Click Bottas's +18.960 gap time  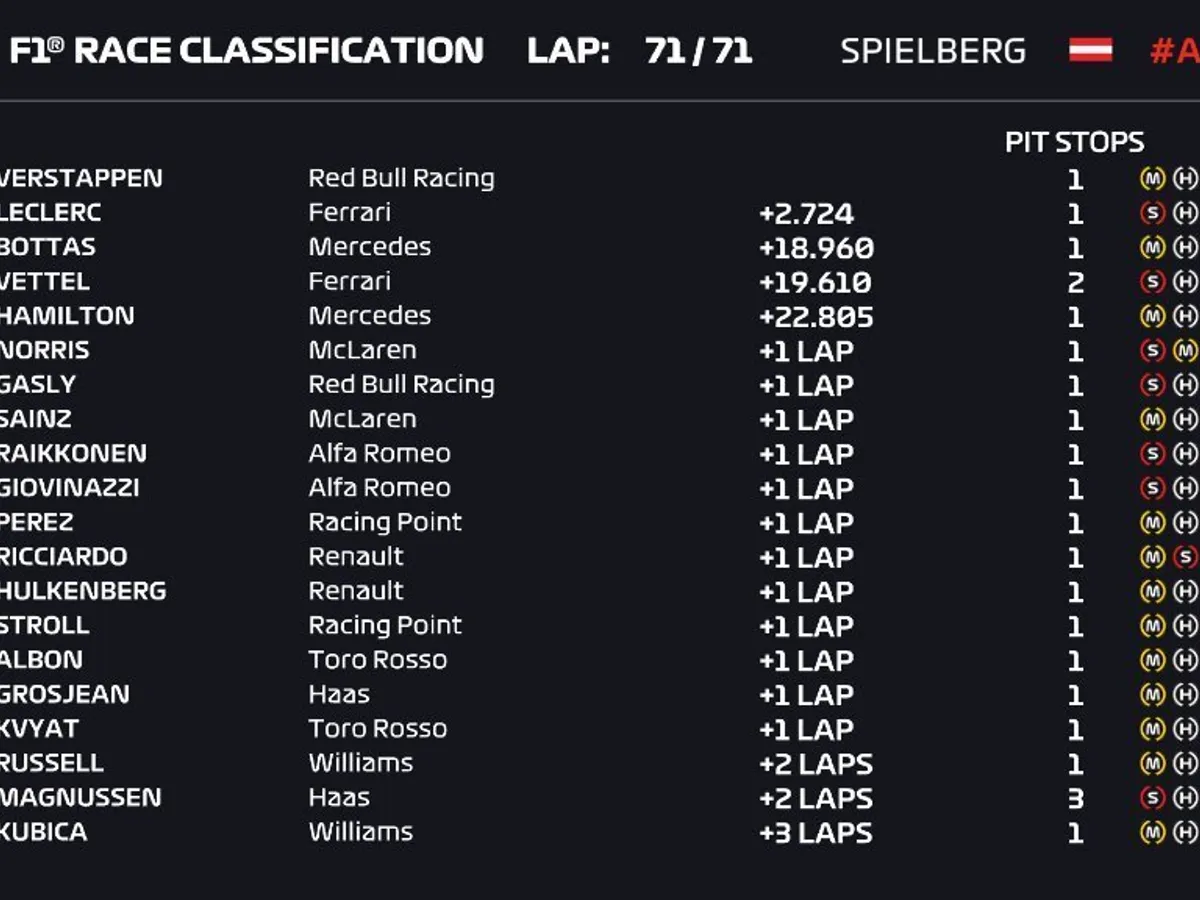816,248
